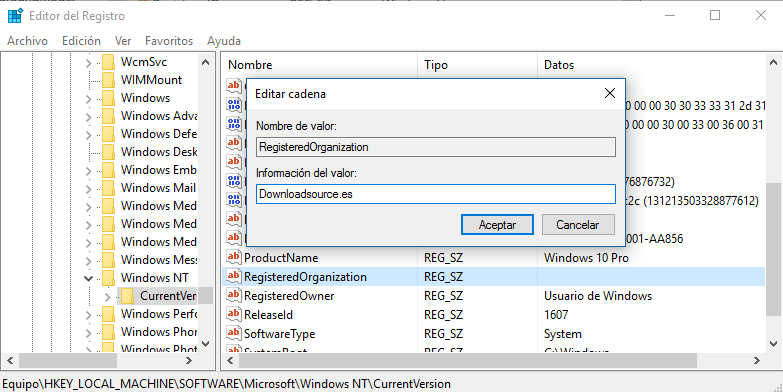
Task: Select the WIMMount folder icon
Action: (108, 80)
